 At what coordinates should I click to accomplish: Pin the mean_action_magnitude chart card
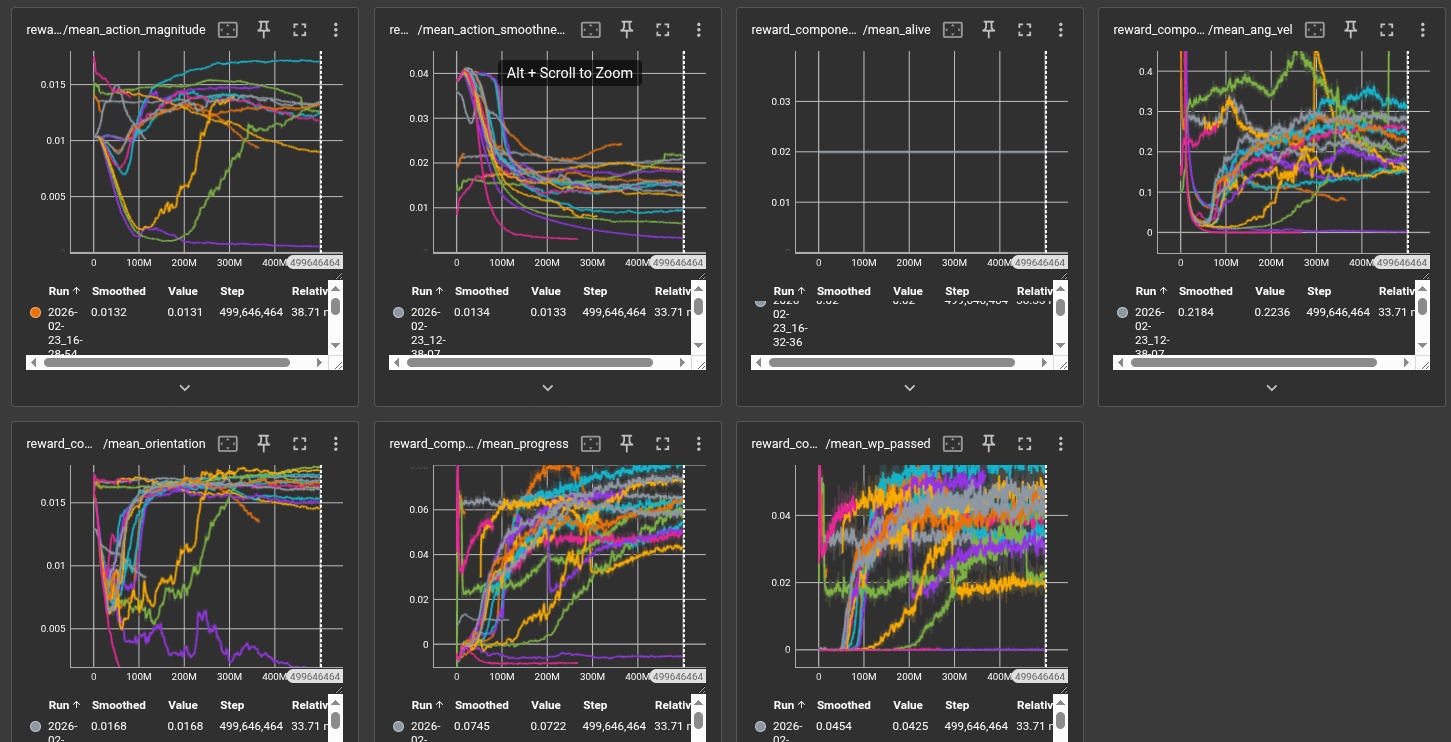click(264, 30)
